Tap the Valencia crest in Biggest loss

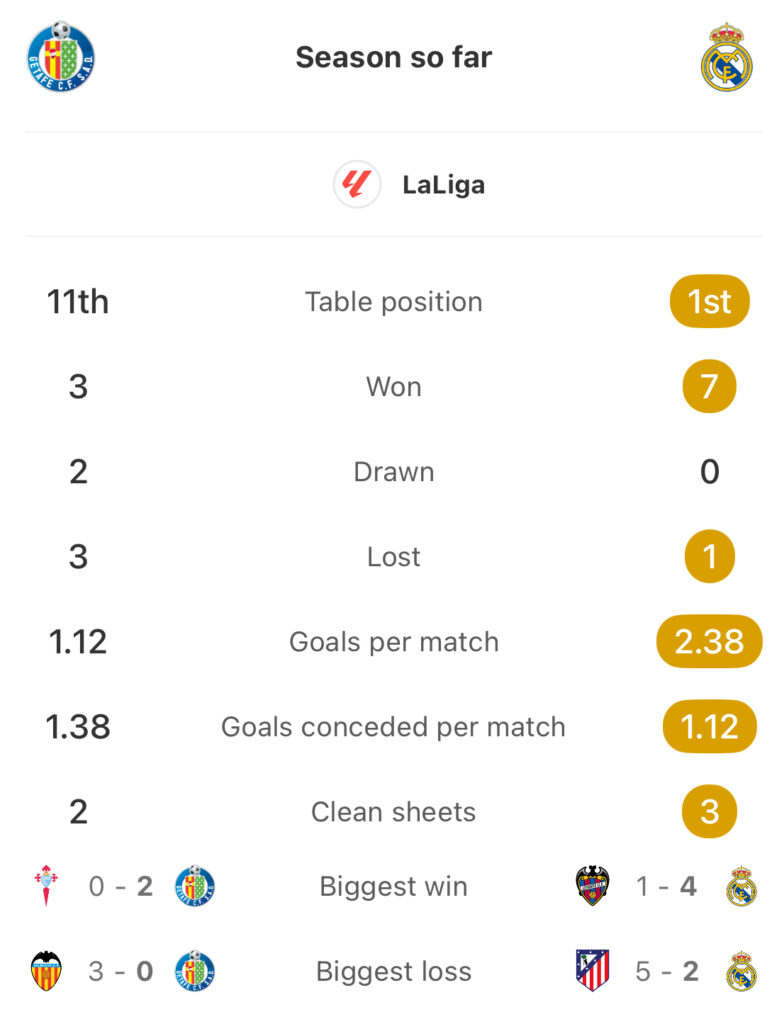click(x=46, y=972)
